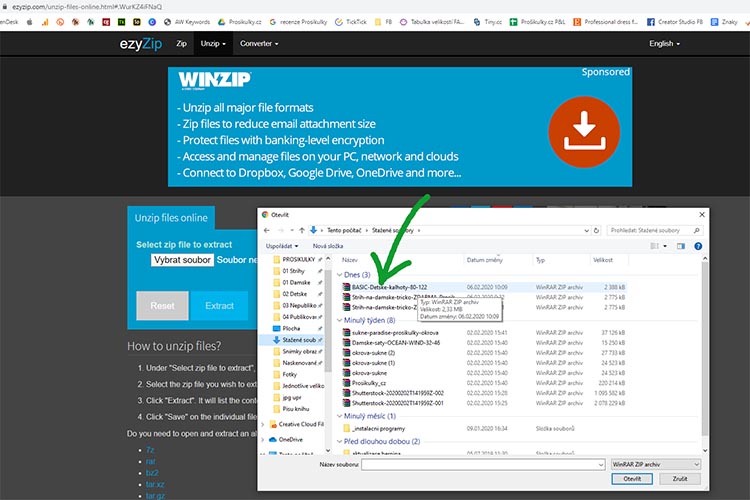Collapse the Před dlouhou dobou (2) group

[340, 441]
